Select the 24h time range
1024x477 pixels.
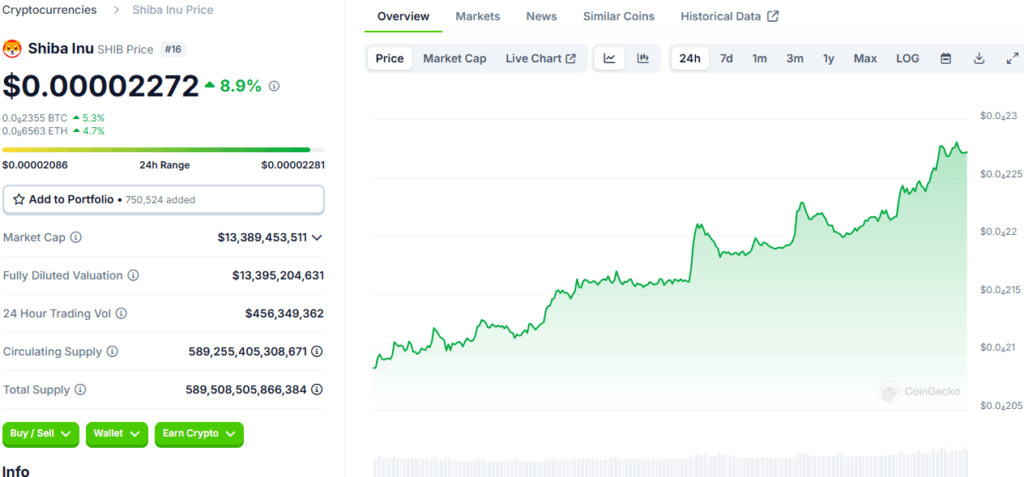pos(690,59)
